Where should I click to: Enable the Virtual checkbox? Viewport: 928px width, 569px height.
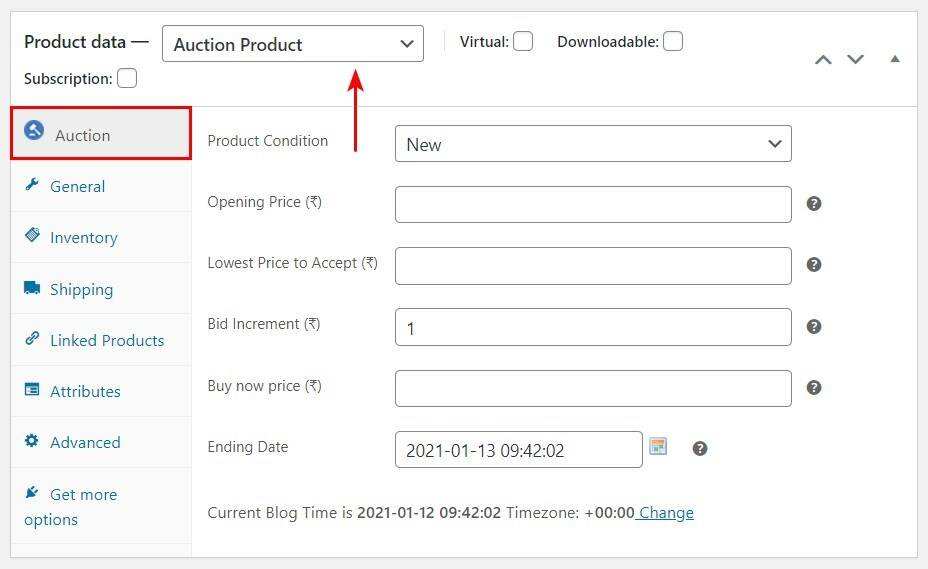[523, 42]
